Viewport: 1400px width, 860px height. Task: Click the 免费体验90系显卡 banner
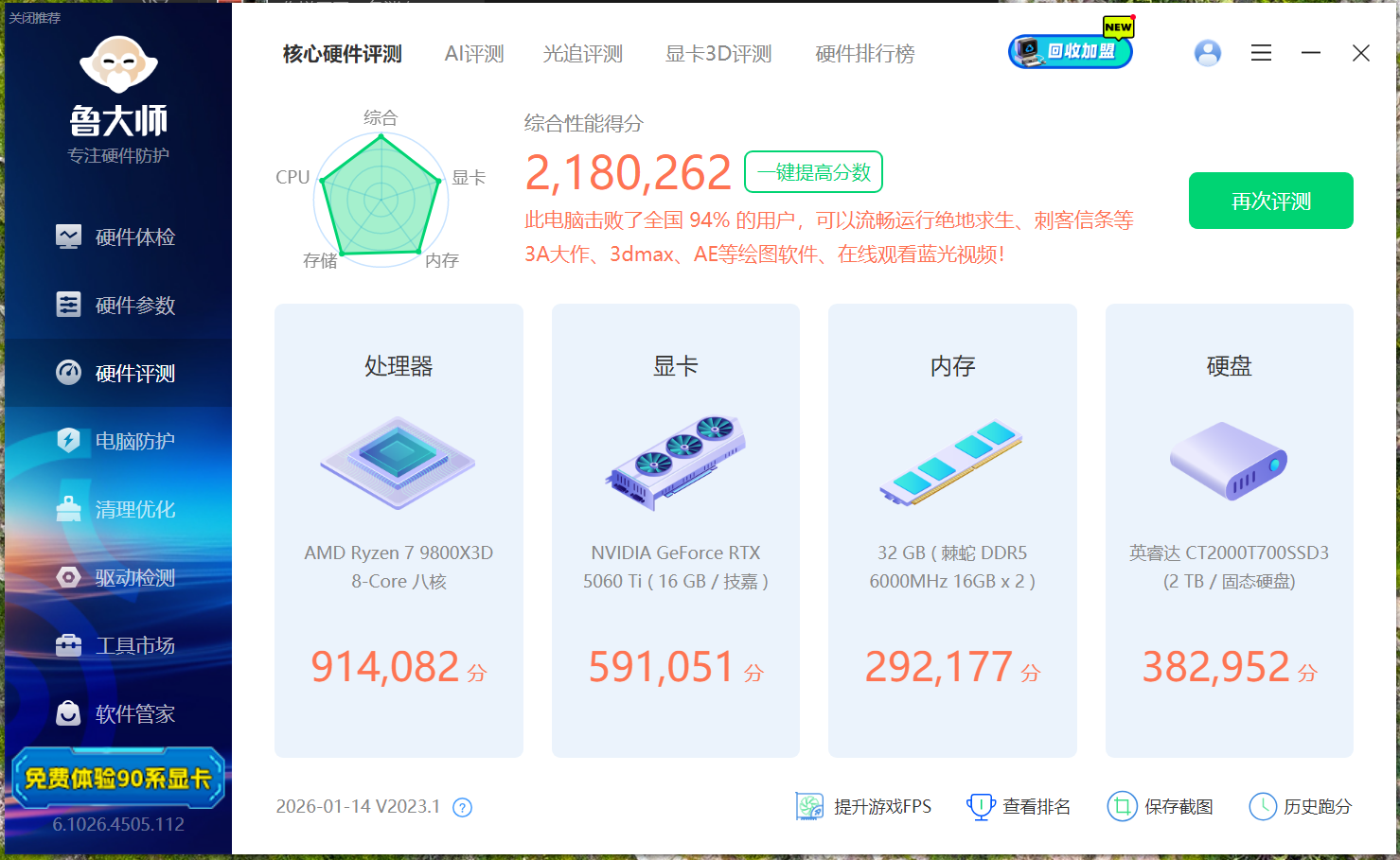tap(118, 779)
